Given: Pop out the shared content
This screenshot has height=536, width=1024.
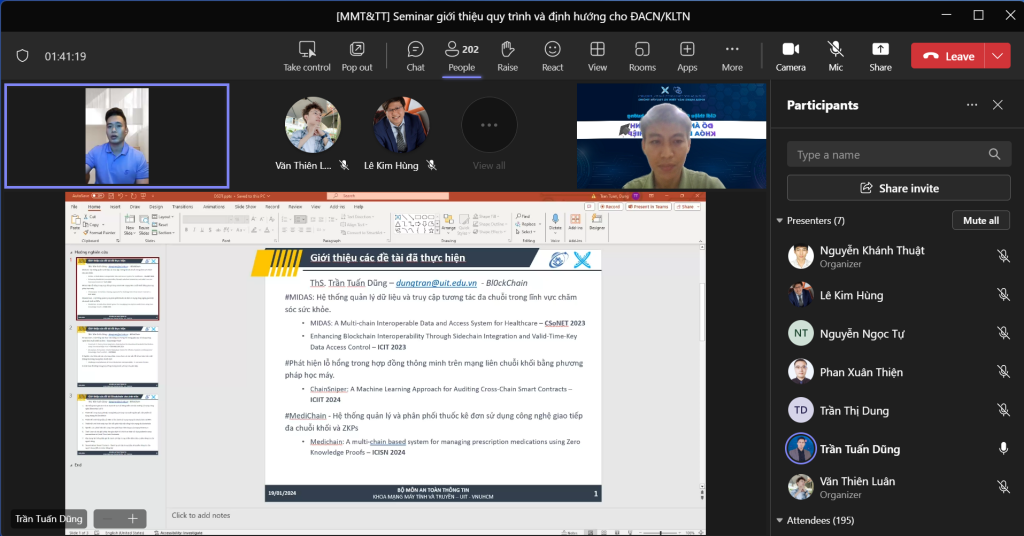Looking at the screenshot, I should point(357,56).
